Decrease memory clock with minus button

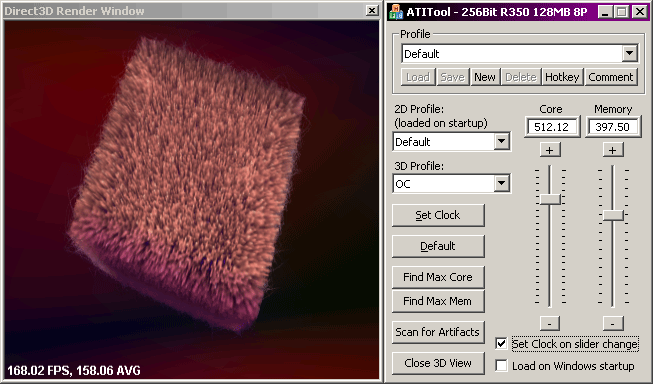click(x=613, y=323)
